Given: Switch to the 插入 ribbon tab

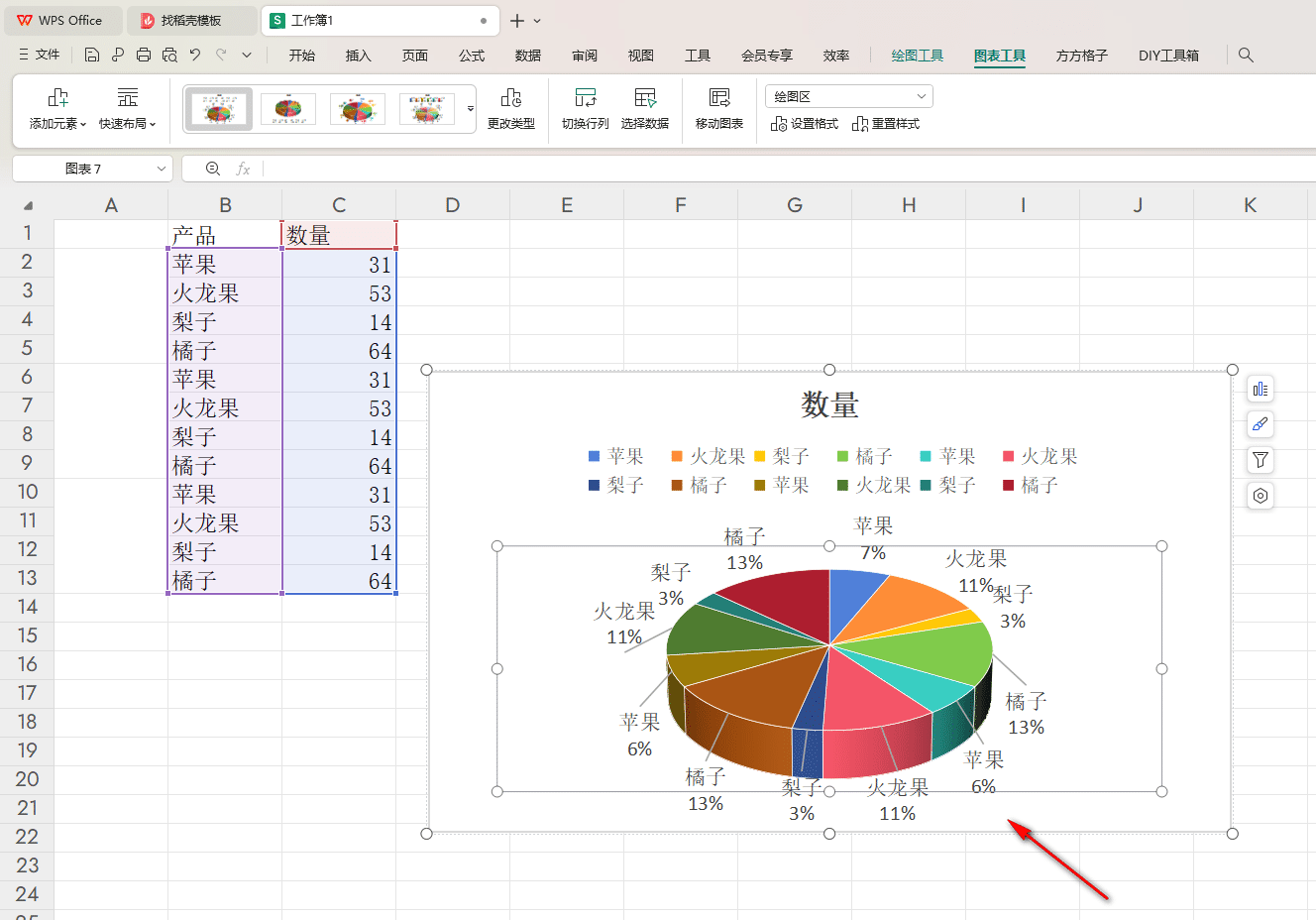Looking at the screenshot, I should 358,56.
